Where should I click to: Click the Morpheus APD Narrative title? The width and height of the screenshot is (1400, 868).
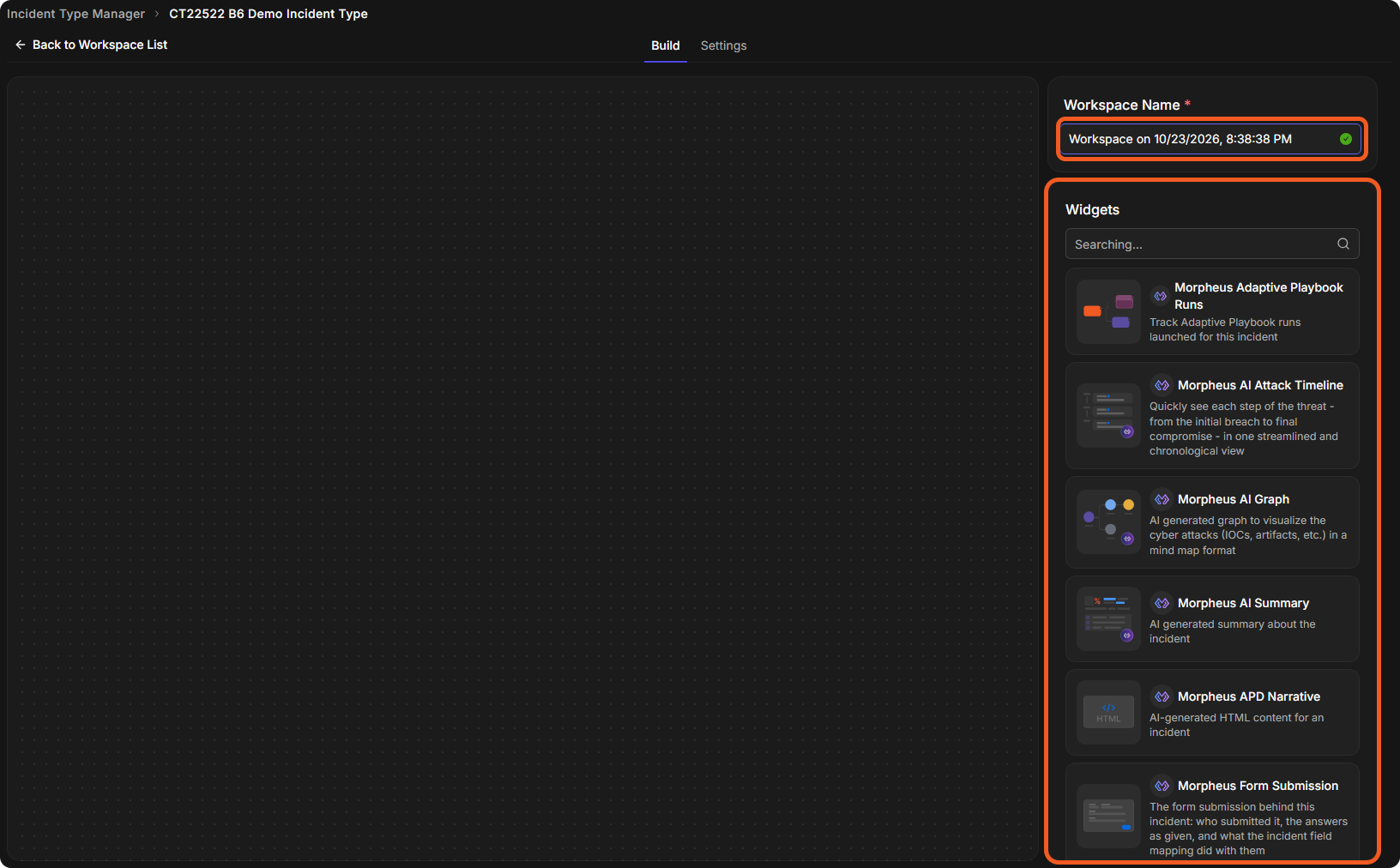[1248, 696]
